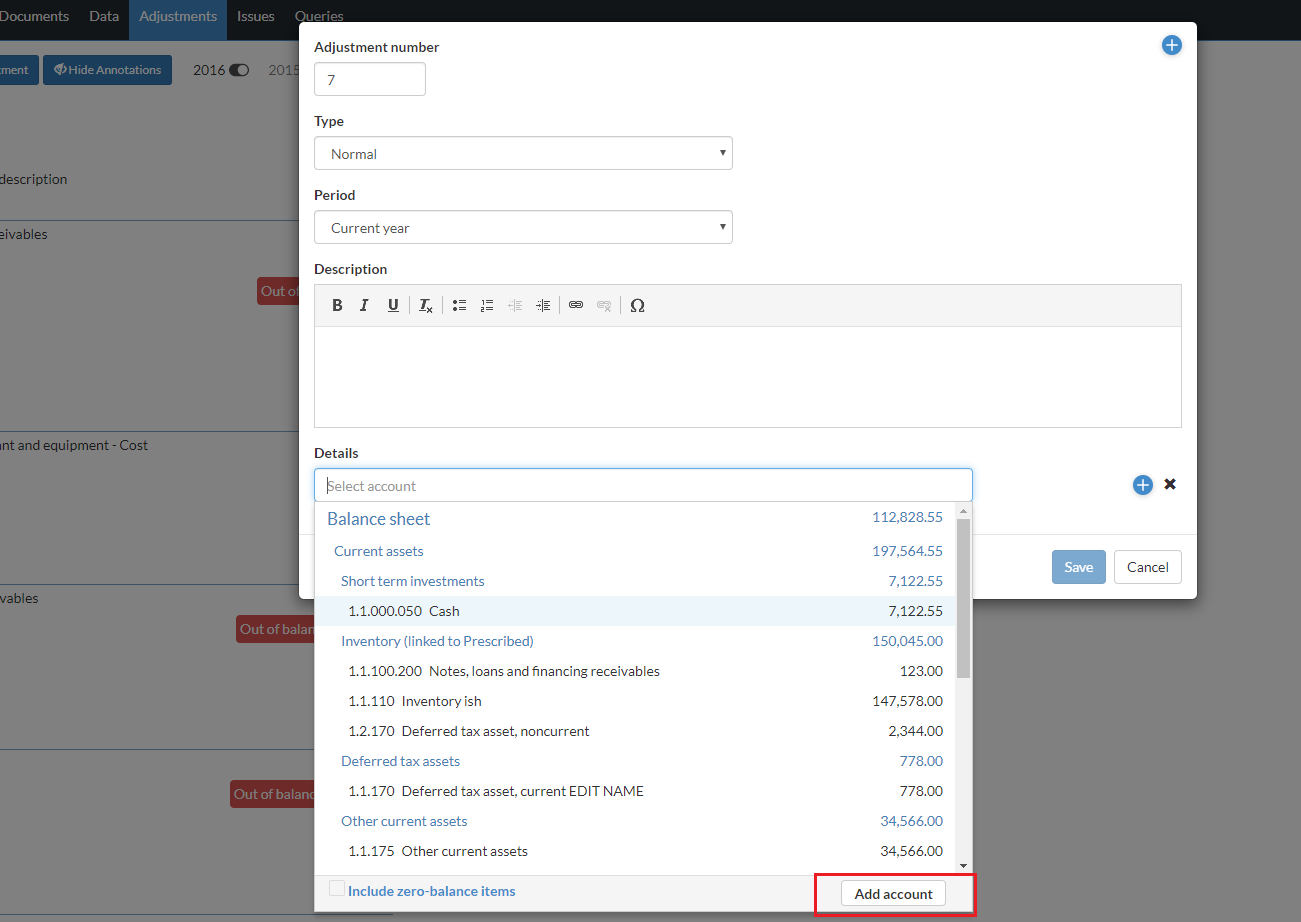Insert a link using the chain icon
Image resolution: width=1301 pixels, height=922 pixels.
click(x=576, y=305)
